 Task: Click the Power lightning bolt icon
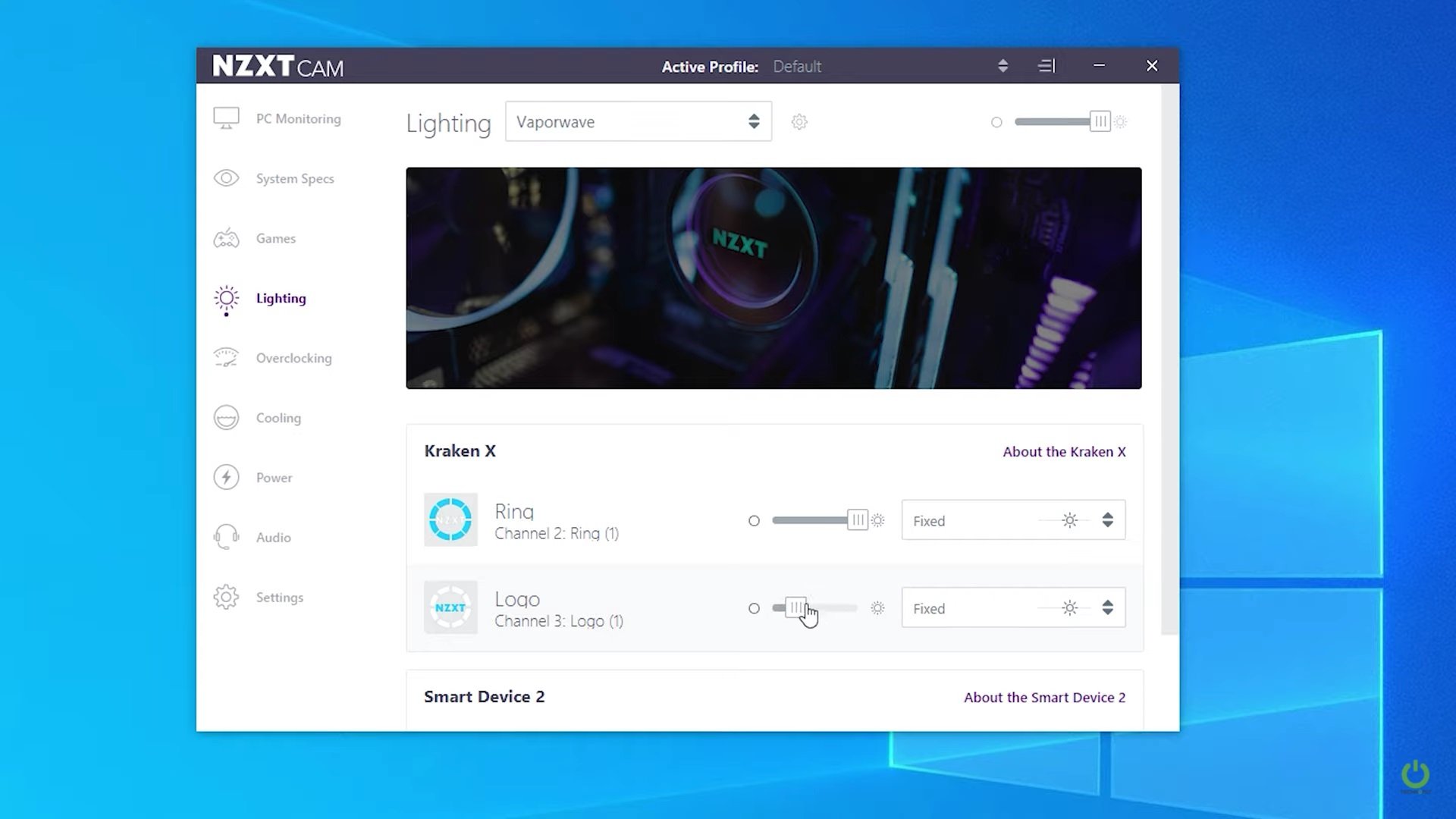[226, 477]
